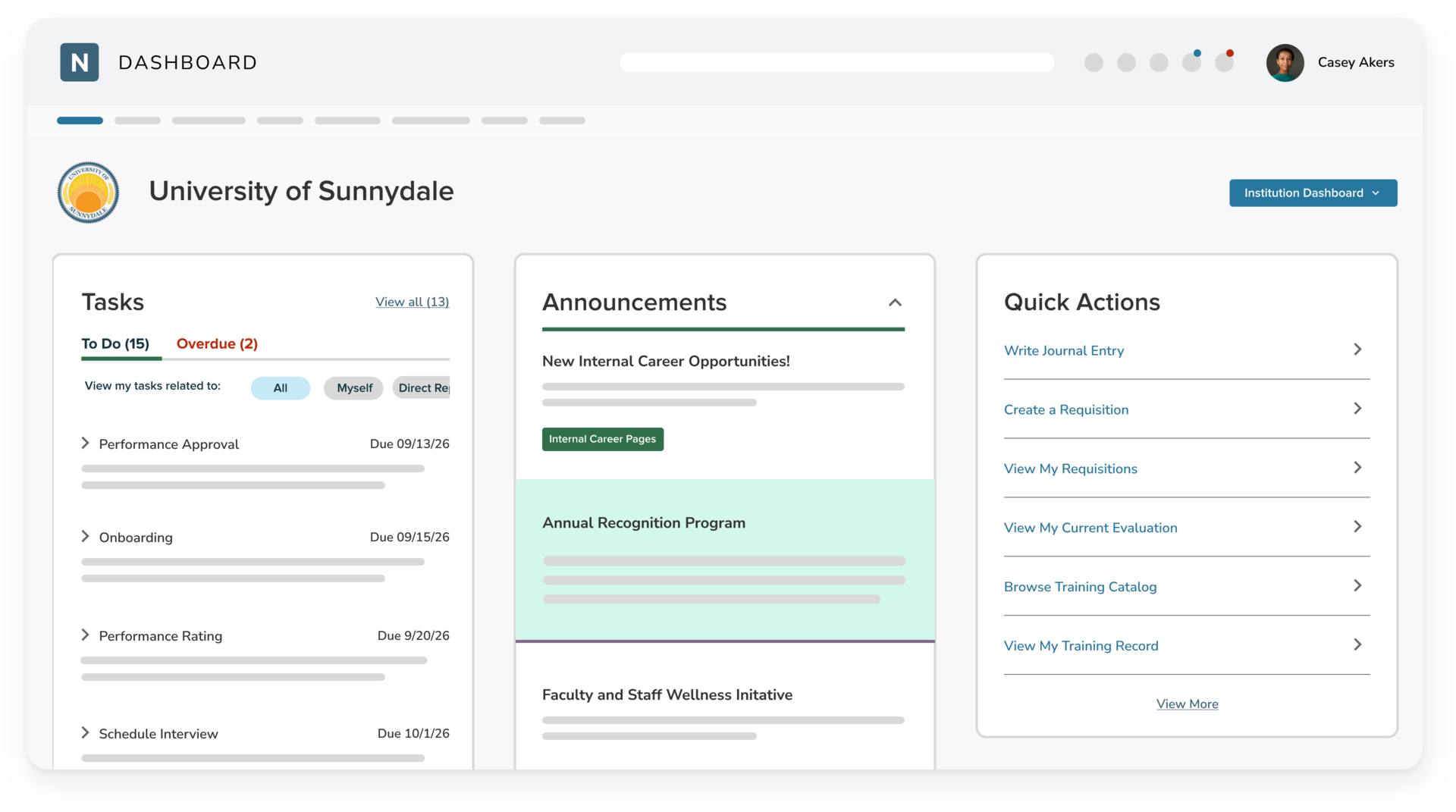Click arrow beside Create a Requisition
1456x812 pixels.
(x=1357, y=409)
